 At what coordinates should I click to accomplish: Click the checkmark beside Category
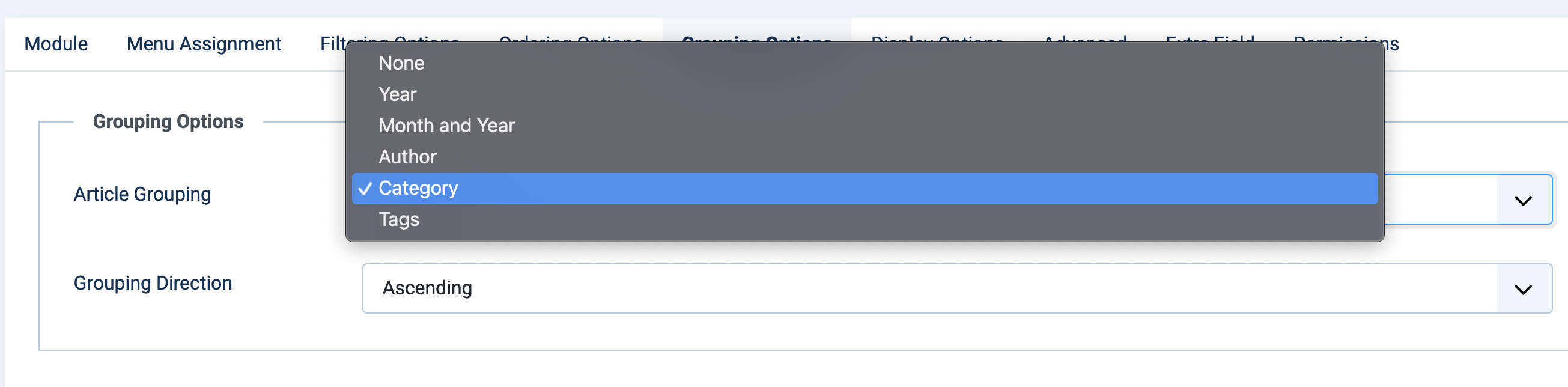365,189
